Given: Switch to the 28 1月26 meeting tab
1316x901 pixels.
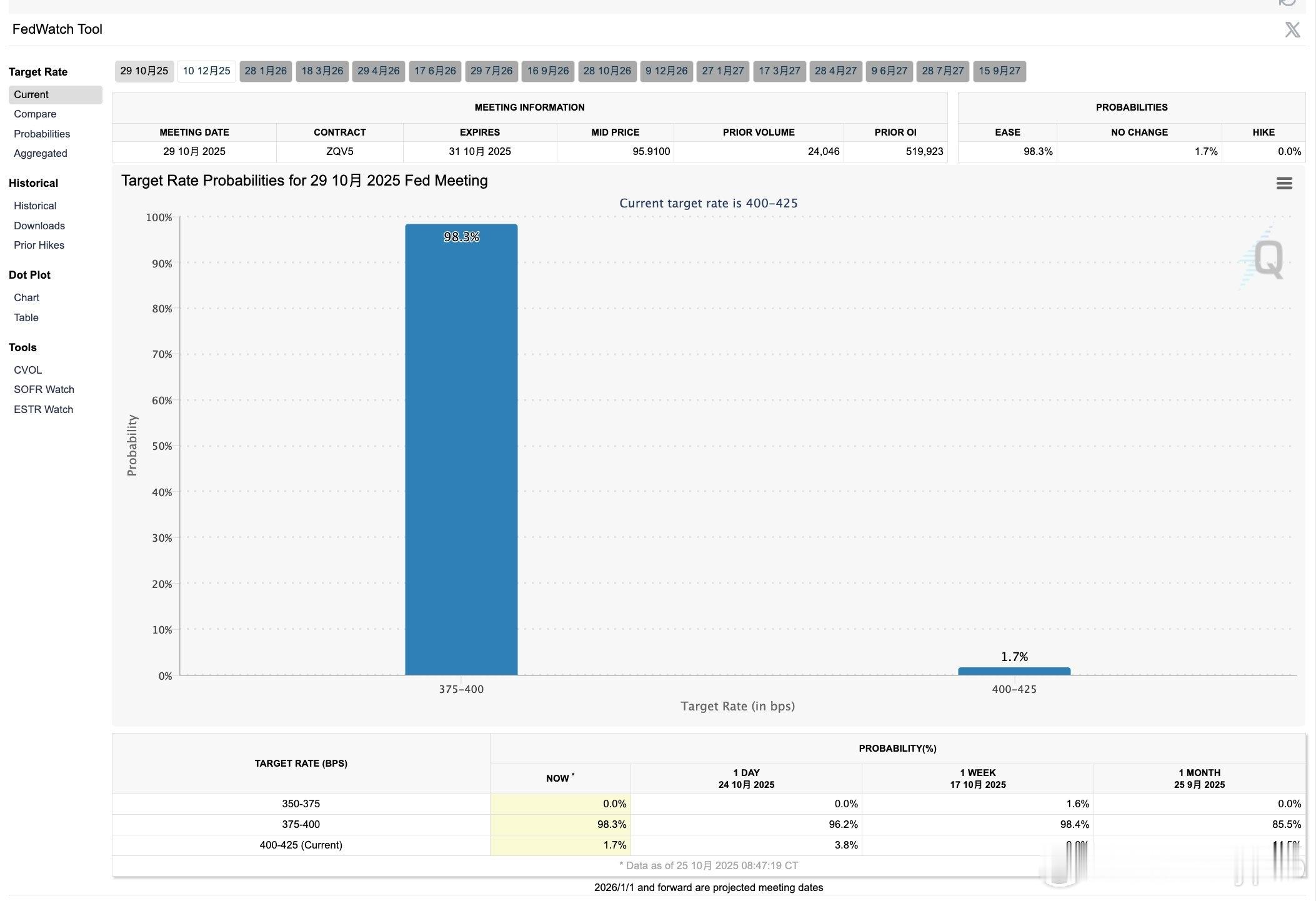Looking at the screenshot, I should coord(266,71).
